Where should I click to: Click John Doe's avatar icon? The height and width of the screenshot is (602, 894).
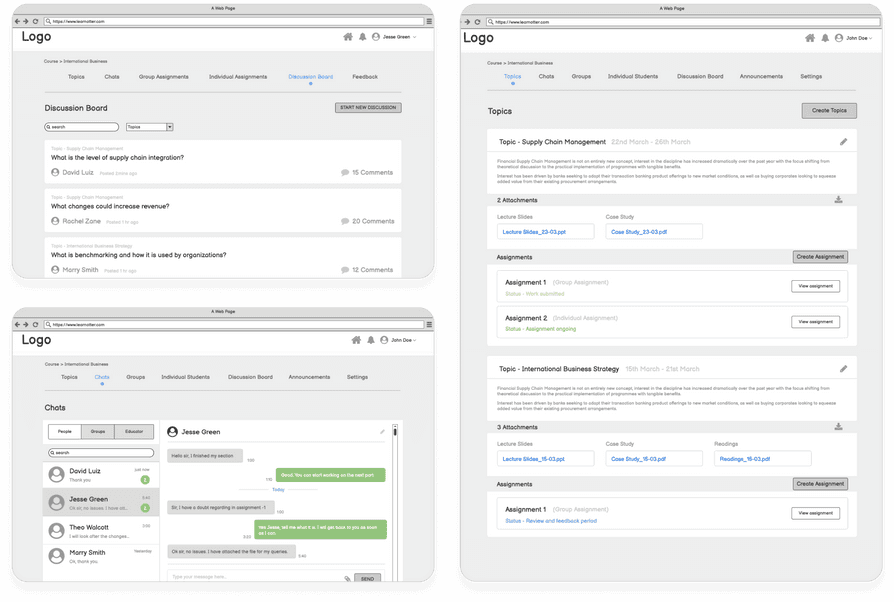pyautogui.click(x=838, y=38)
